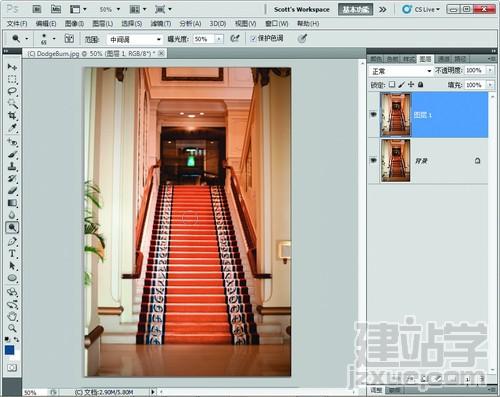This screenshot has height=397, width=500.
Task: Select the Horizontal Type tool
Action: 12,254
